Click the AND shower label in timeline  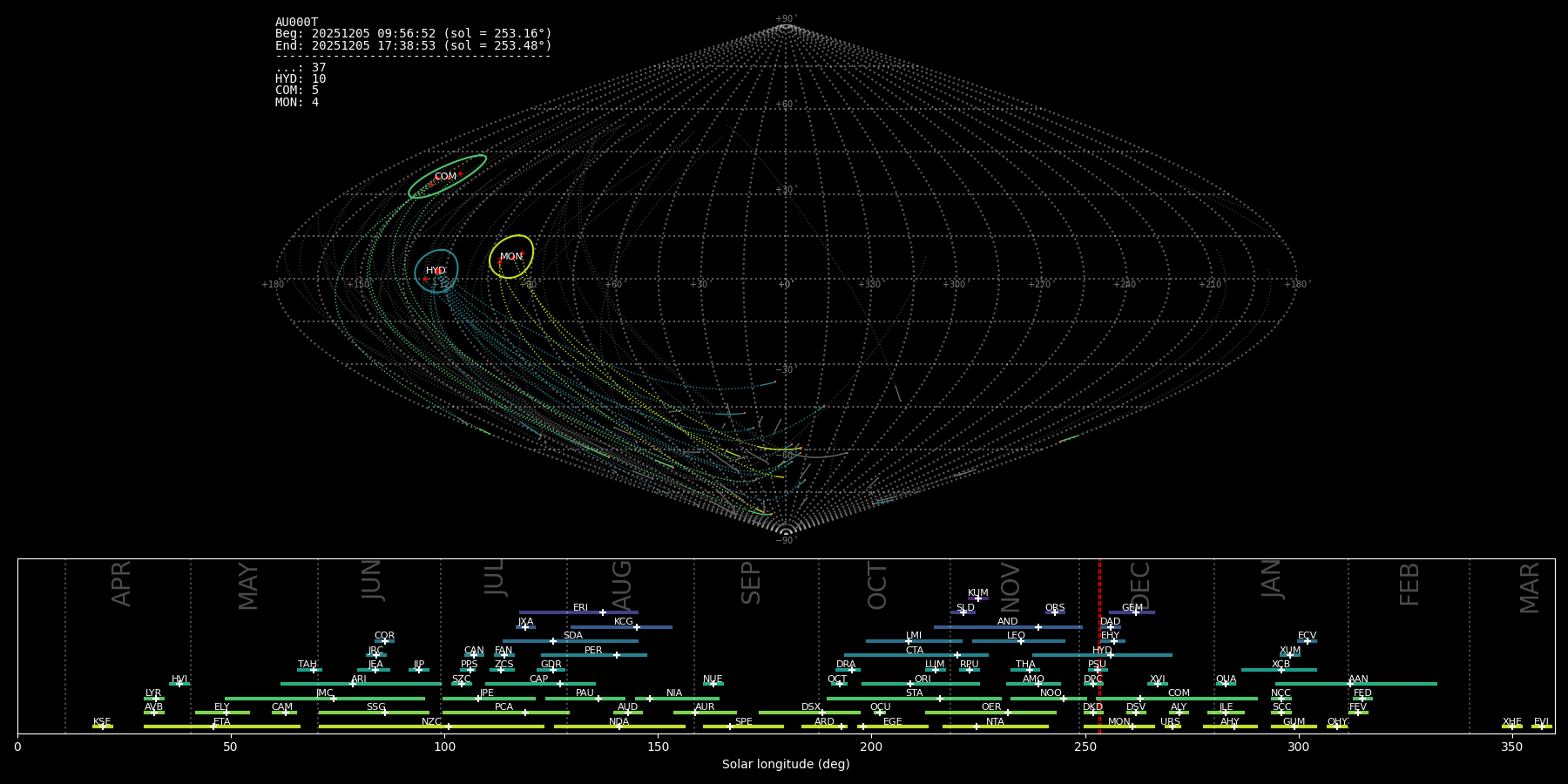(x=1007, y=622)
